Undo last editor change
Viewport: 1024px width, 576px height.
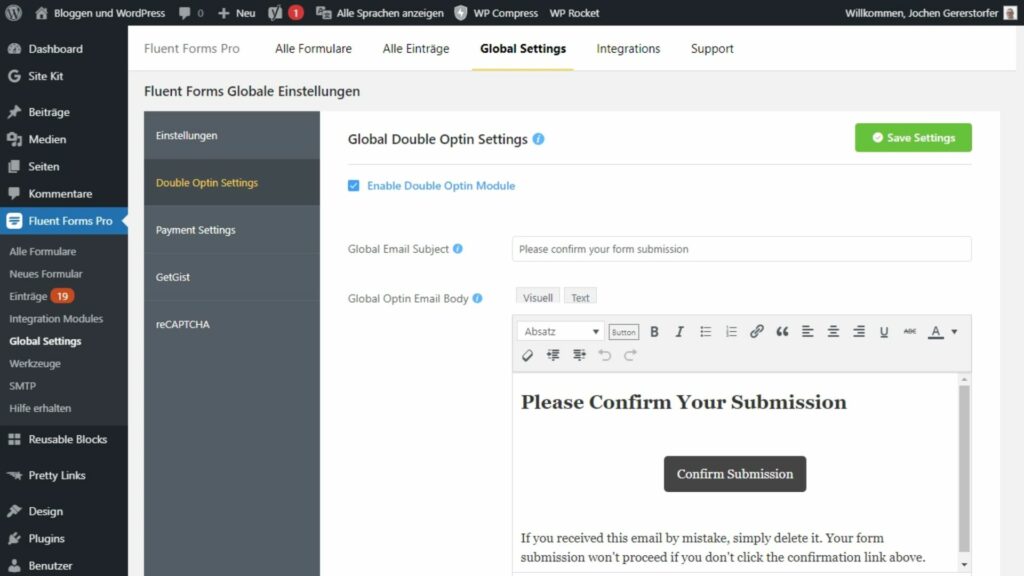tap(605, 355)
